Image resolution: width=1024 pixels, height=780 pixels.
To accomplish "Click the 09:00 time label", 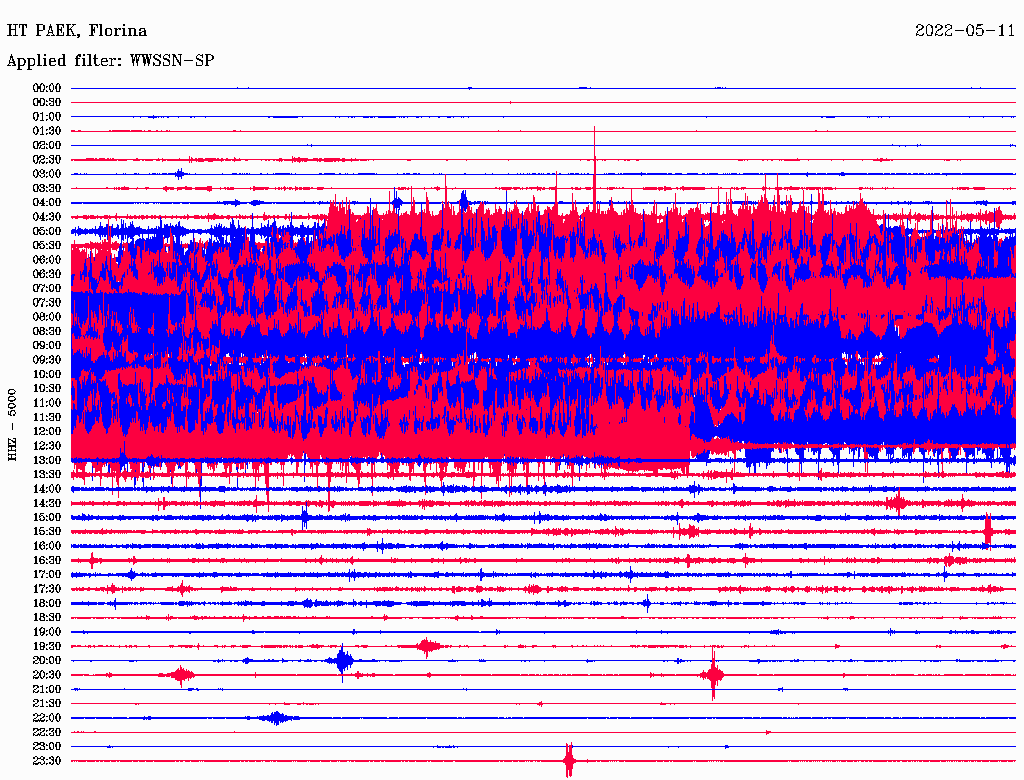I will point(47,346).
